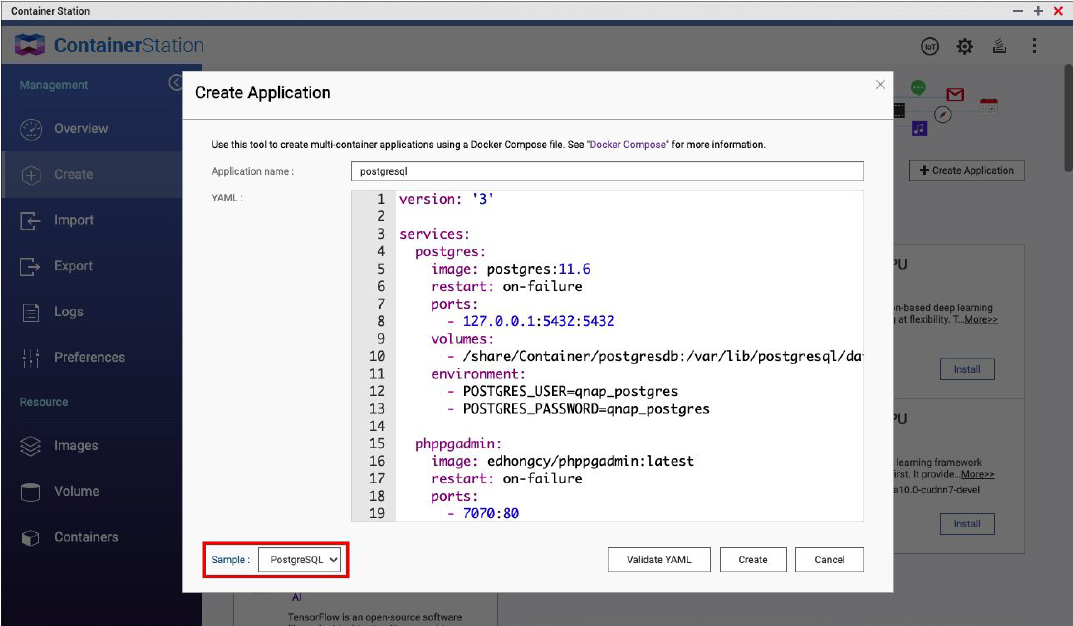The height and width of the screenshot is (626, 1073).
Task: Close the Create Application dialog
Action: 880,85
